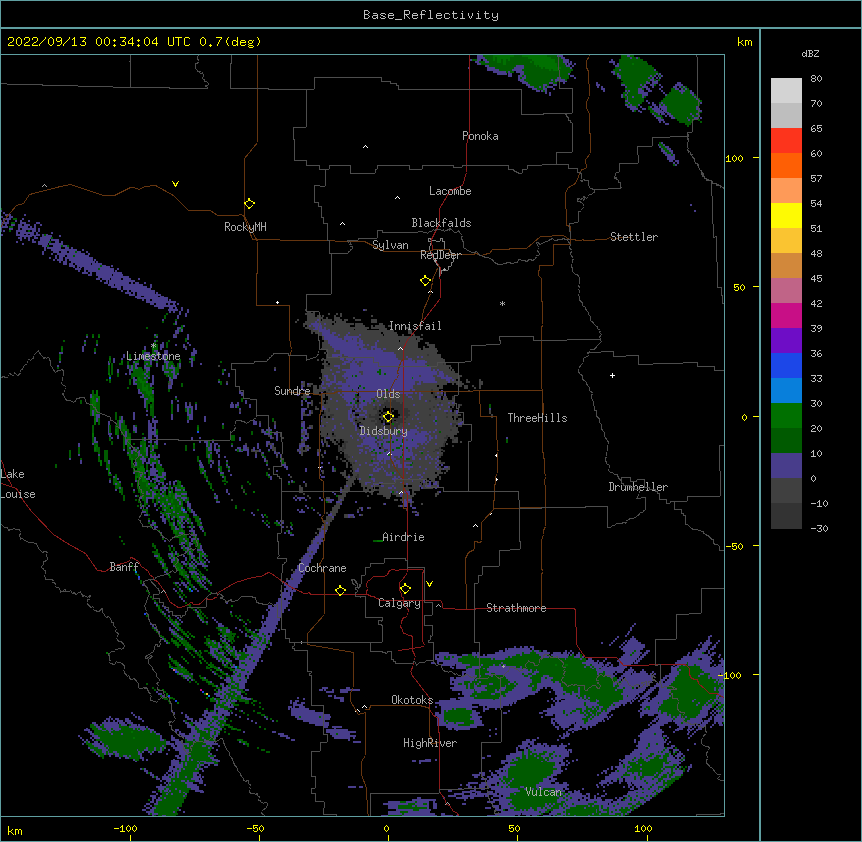
Task: Click the -50 tick on the right distance axis
Action: pos(734,546)
